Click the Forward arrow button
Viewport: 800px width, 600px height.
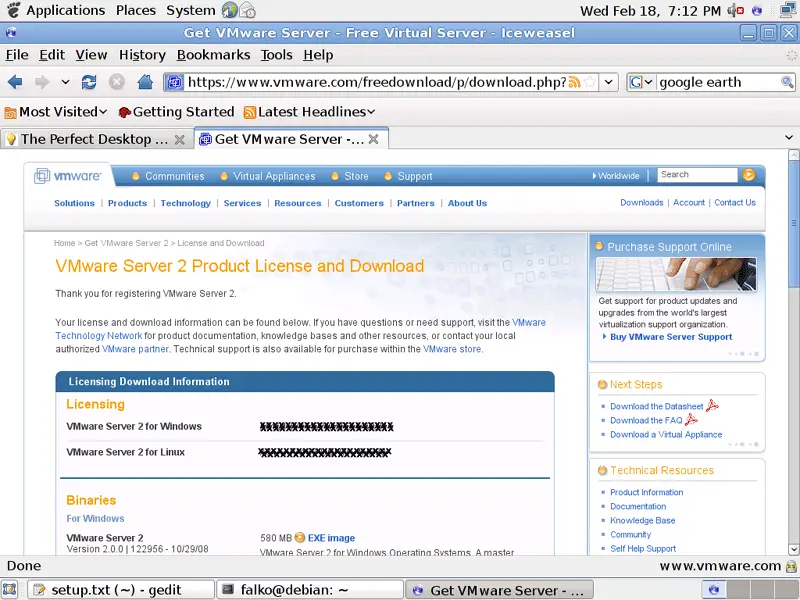coord(42,82)
